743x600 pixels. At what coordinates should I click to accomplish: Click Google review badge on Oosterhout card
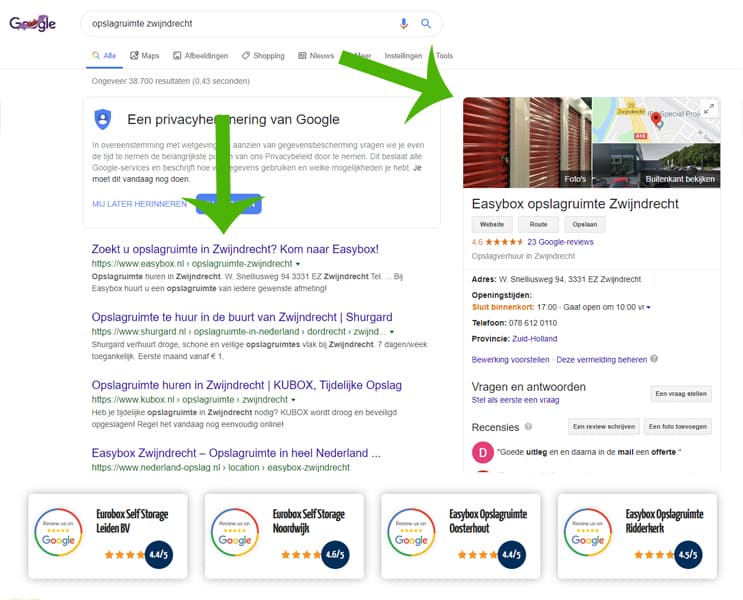coord(411,532)
